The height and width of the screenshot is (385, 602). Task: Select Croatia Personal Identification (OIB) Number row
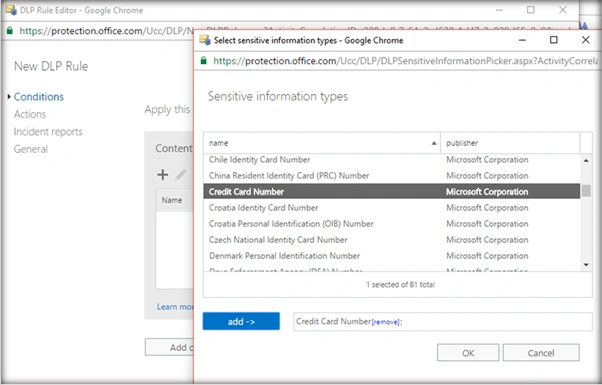pos(392,224)
